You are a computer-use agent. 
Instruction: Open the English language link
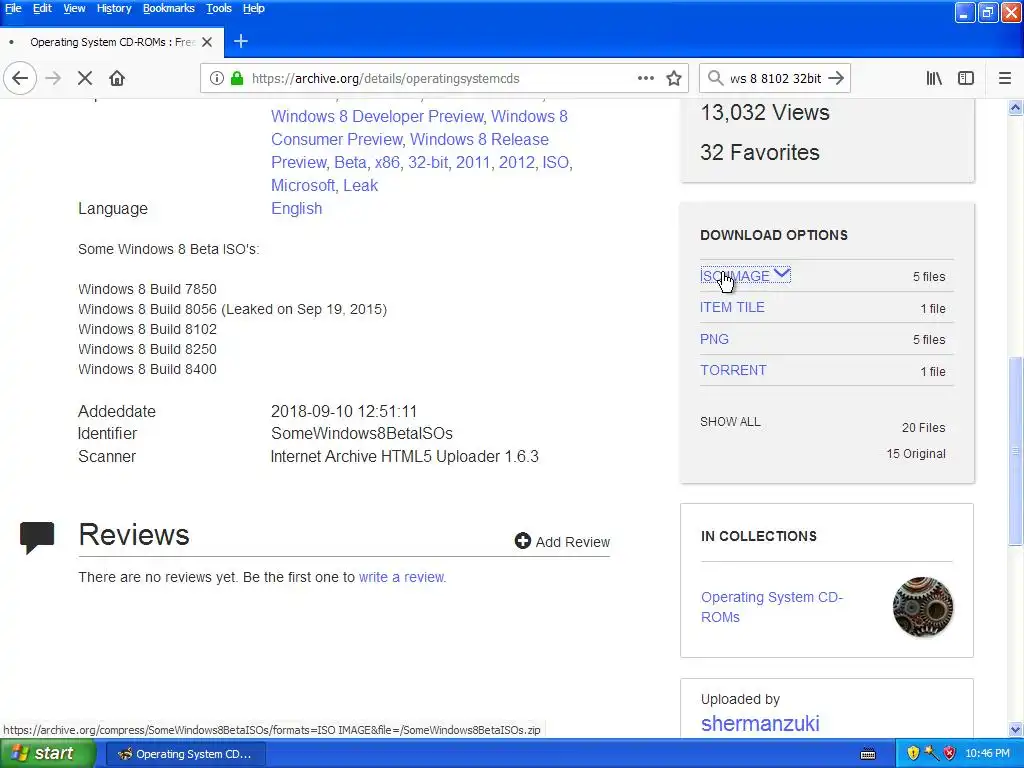pyautogui.click(x=296, y=208)
